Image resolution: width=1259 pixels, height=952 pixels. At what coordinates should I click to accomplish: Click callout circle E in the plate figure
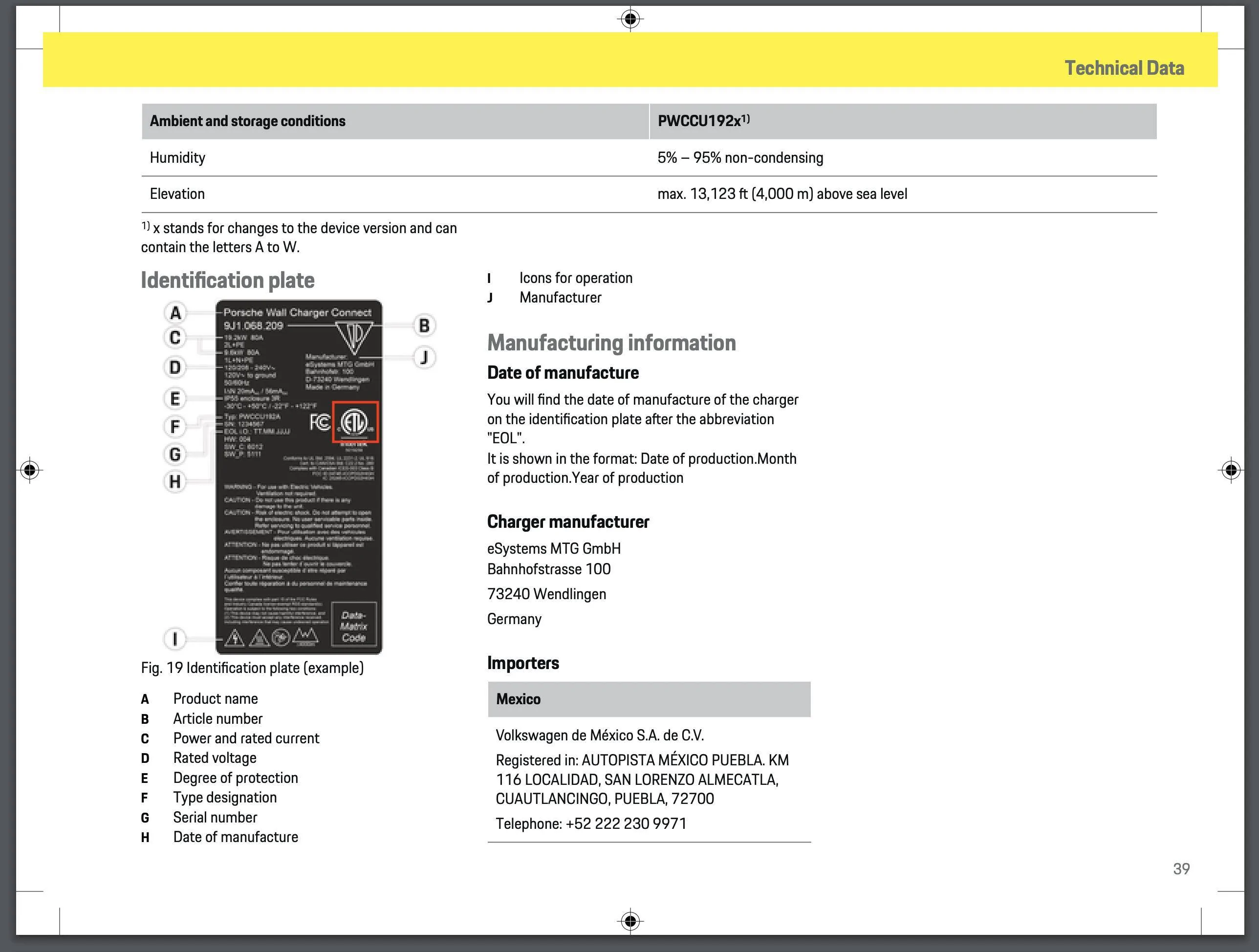click(175, 398)
